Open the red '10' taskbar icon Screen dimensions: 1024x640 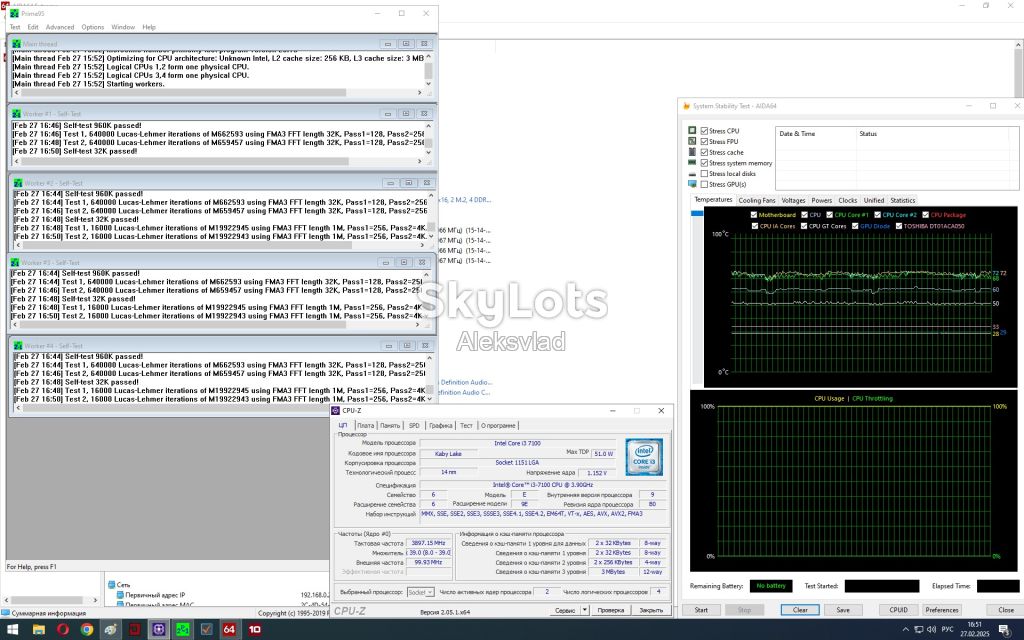click(254, 630)
